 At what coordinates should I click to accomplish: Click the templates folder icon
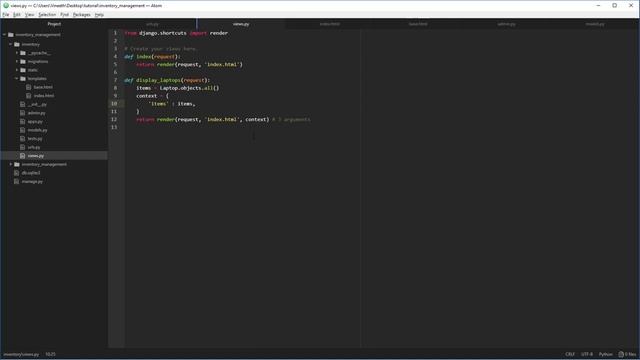pyautogui.click(x=23, y=78)
